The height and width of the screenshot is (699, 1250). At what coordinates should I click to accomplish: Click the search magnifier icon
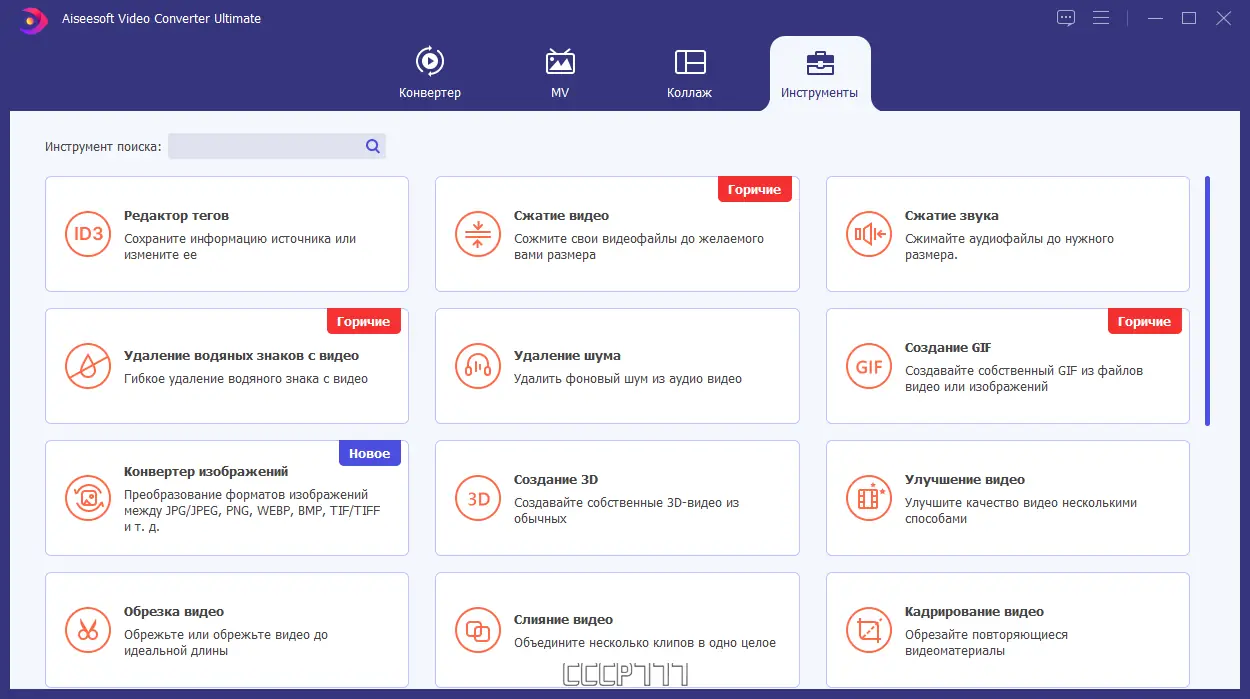point(373,146)
